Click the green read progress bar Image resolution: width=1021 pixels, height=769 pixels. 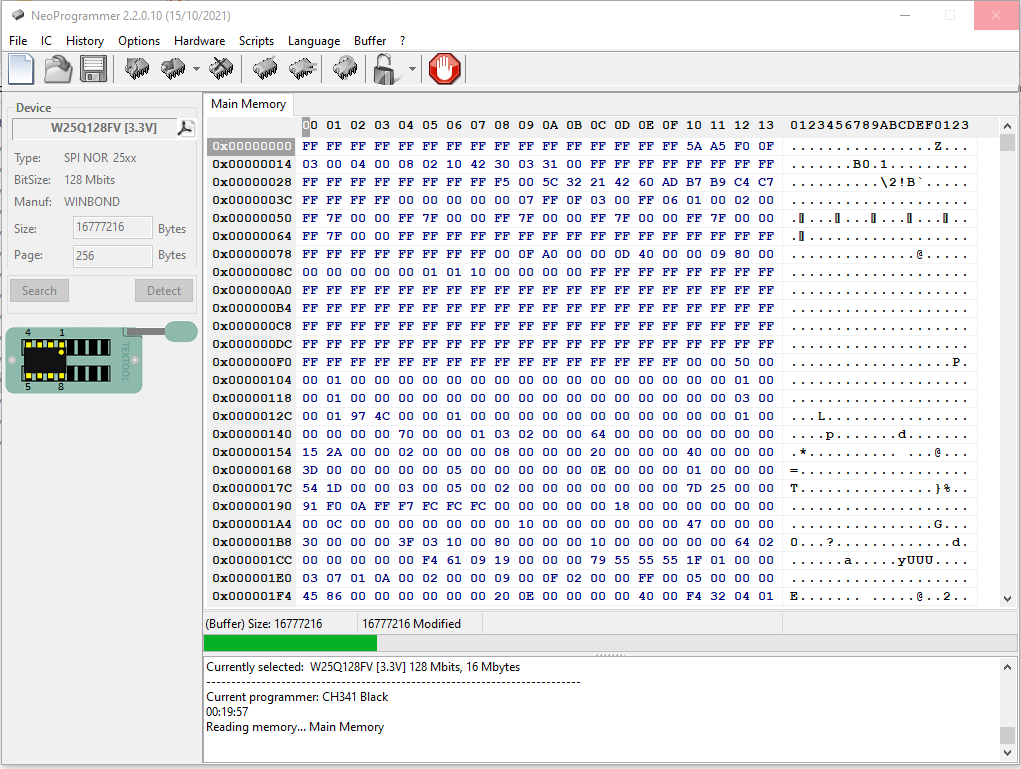pos(290,643)
